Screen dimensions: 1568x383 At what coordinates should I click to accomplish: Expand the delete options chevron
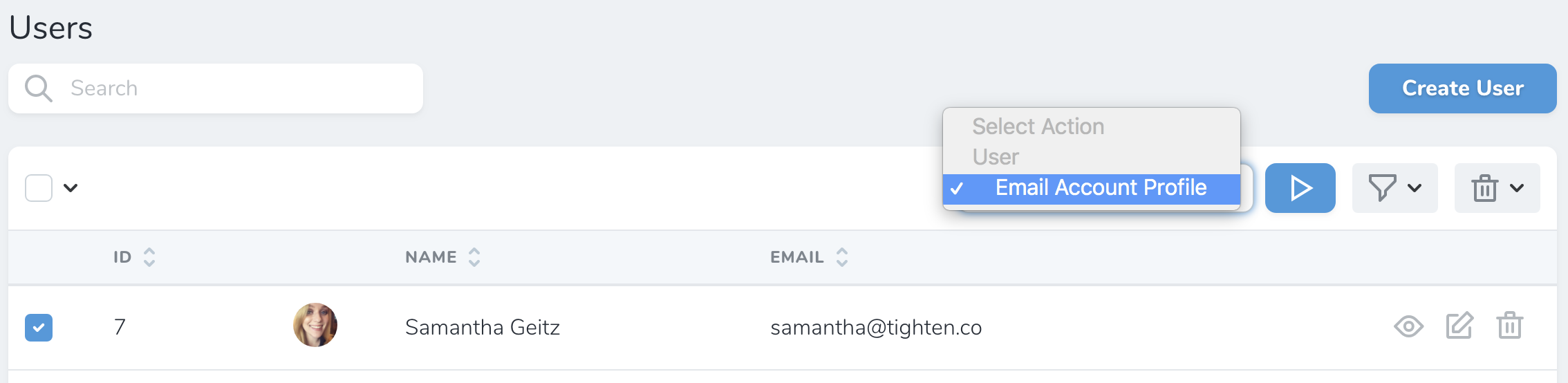[1517, 188]
